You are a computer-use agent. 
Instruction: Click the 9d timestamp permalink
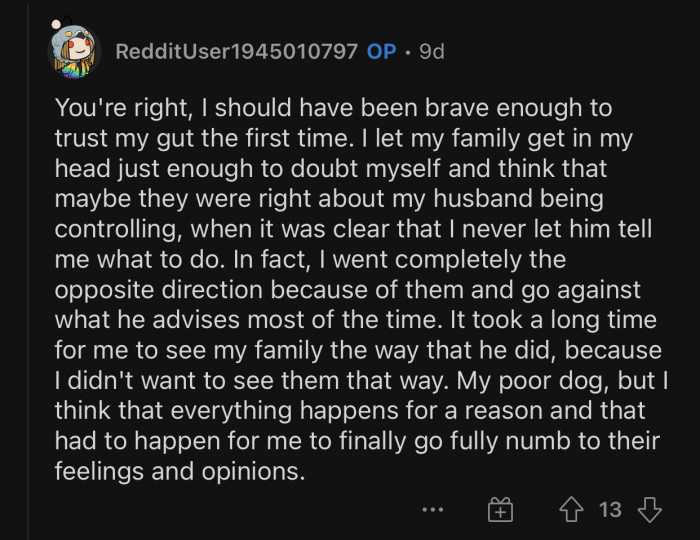click(x=431, y=51)
